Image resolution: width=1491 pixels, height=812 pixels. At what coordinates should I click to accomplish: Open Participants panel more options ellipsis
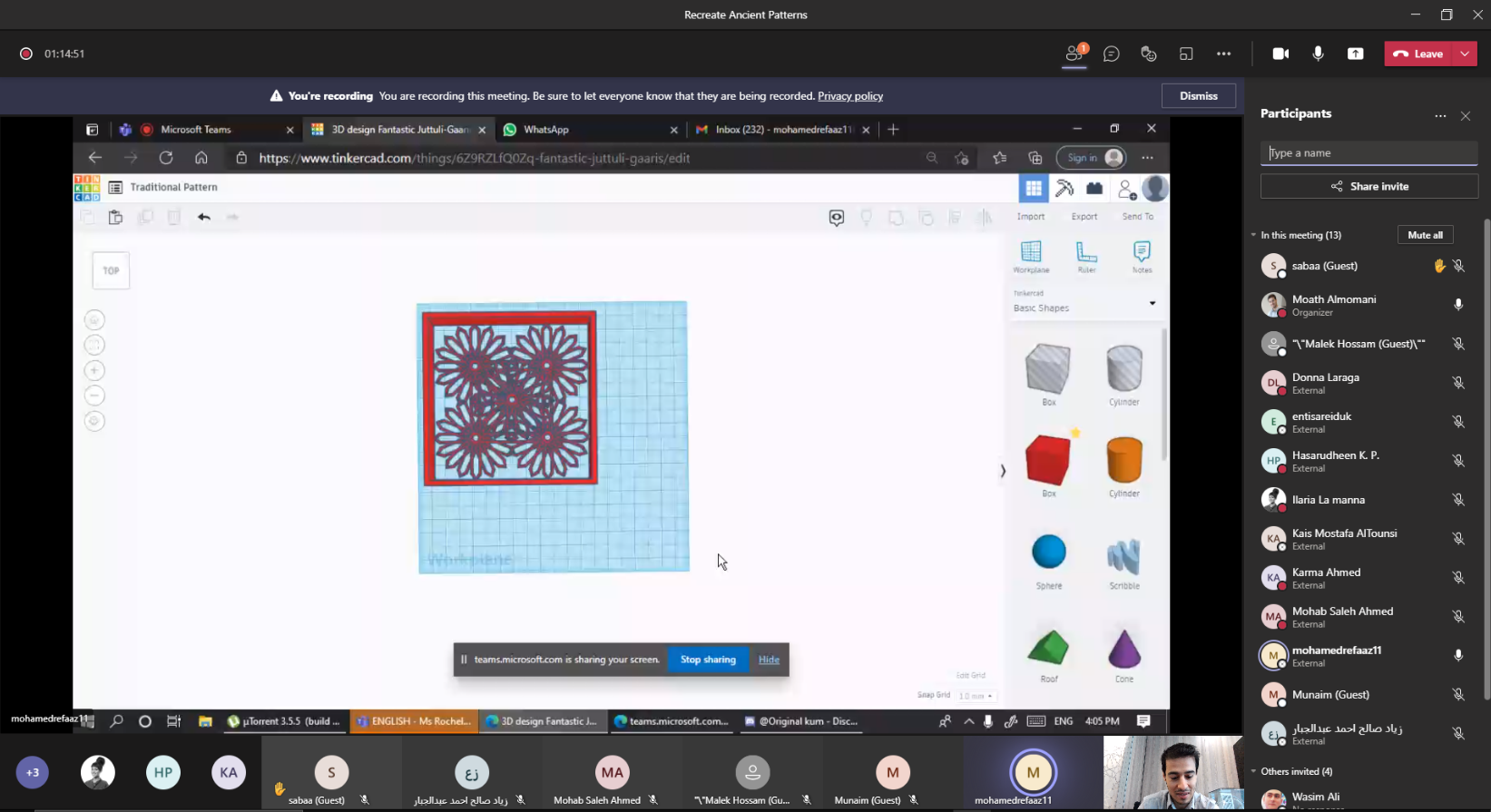[1440, 115]
